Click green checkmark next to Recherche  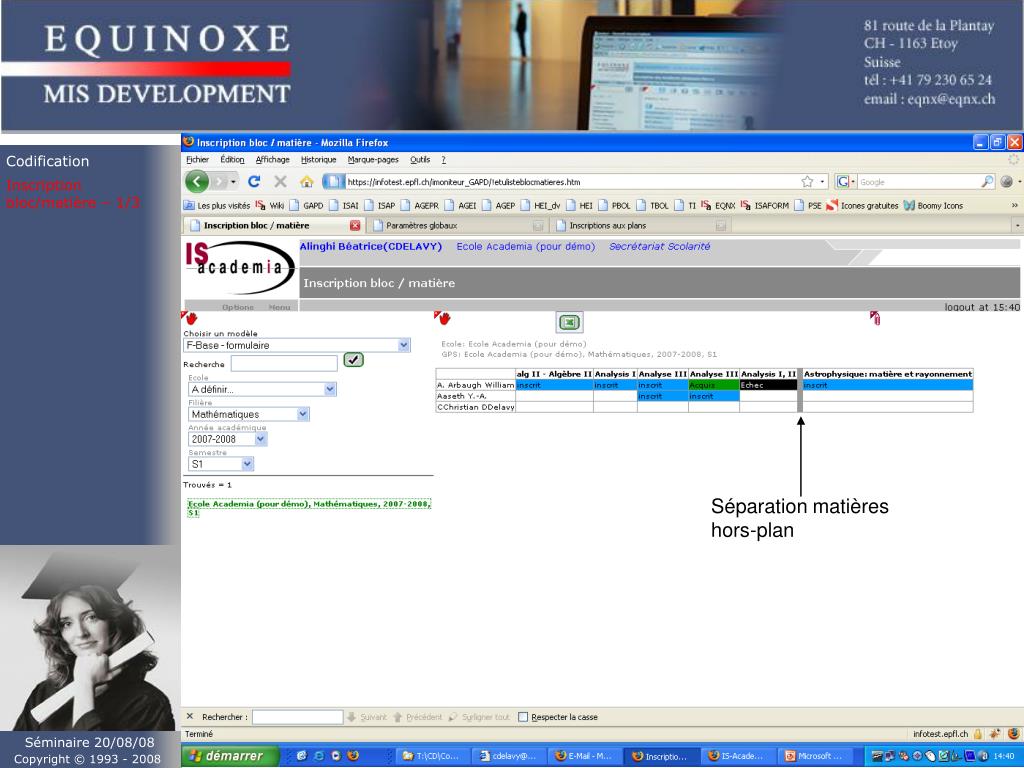tap(353, 360)
